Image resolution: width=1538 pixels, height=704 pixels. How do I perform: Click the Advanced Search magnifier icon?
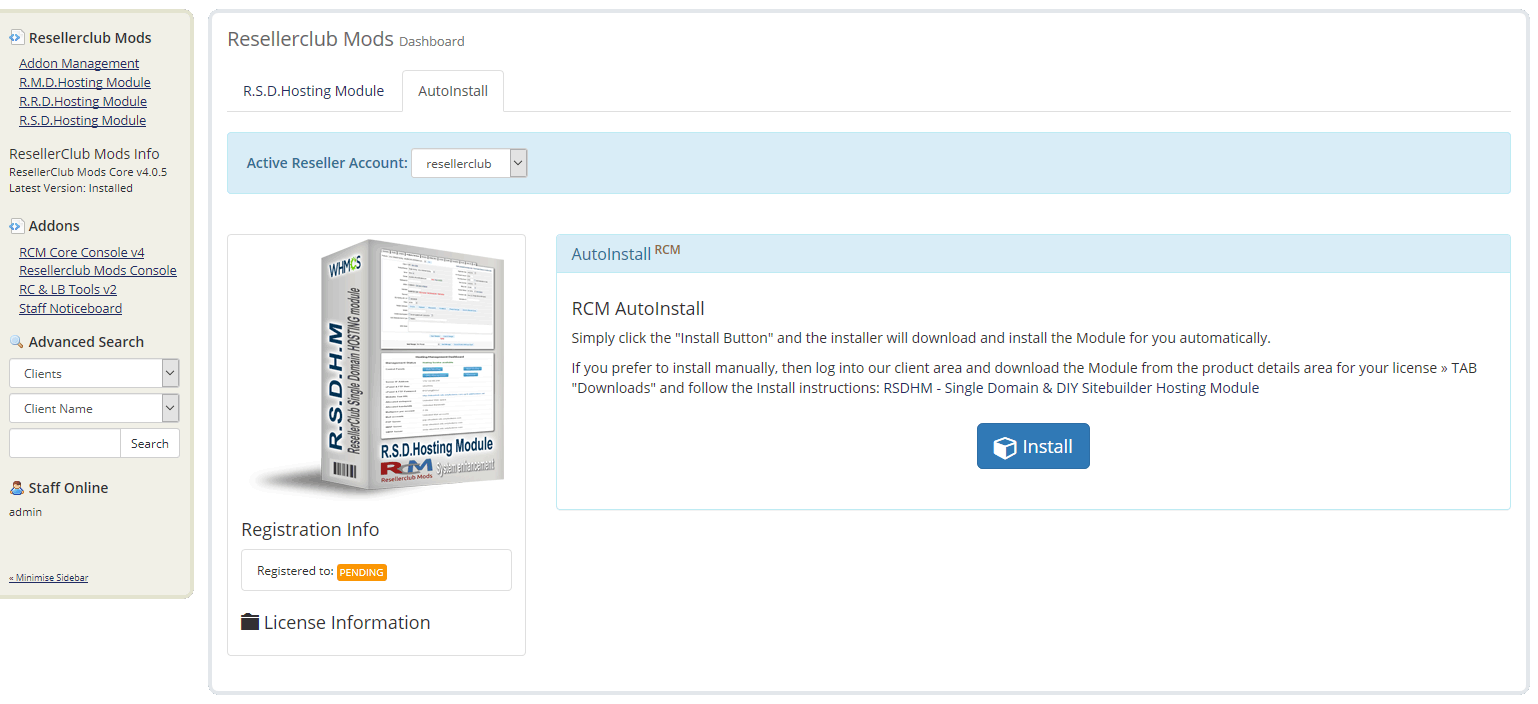(16, 342)
